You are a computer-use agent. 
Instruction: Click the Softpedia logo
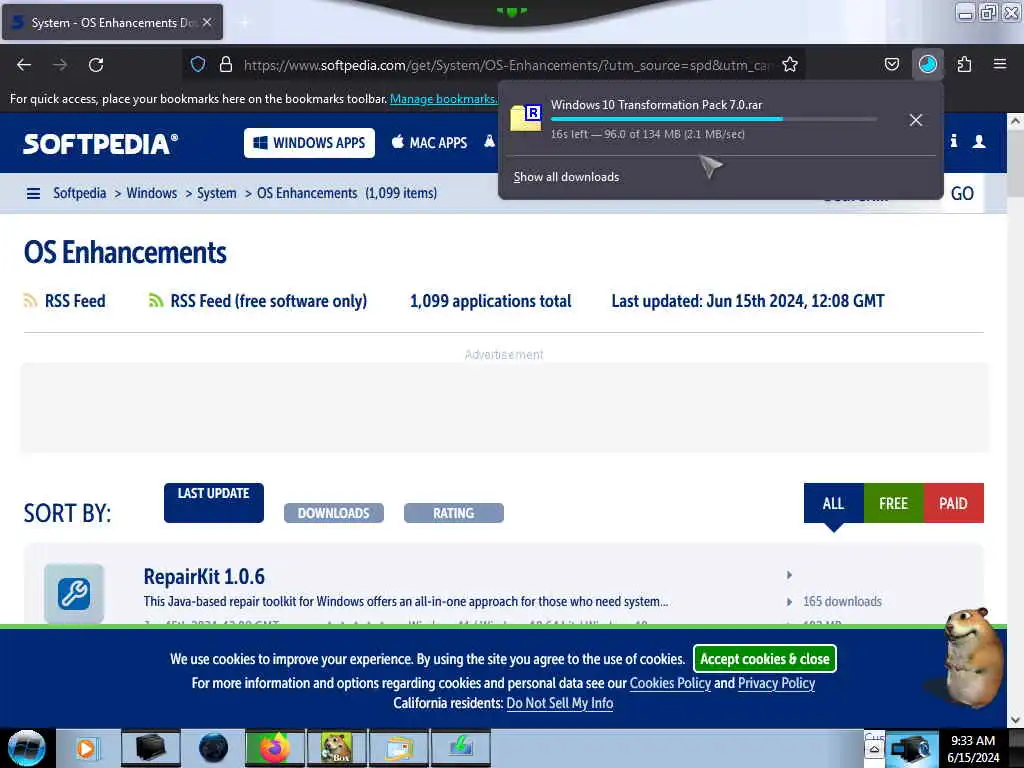coord(101,144)
